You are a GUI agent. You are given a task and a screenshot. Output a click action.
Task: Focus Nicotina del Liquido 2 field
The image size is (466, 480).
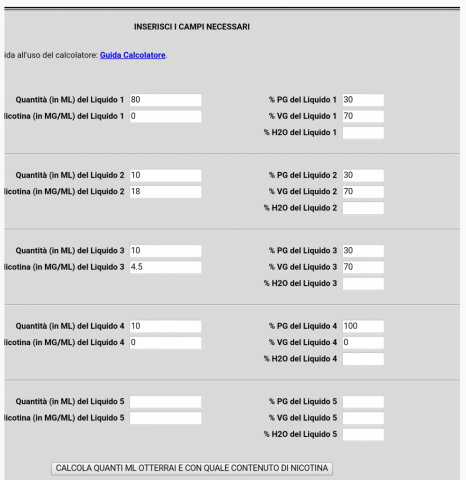pyautogui.click(x=165, y=192)
